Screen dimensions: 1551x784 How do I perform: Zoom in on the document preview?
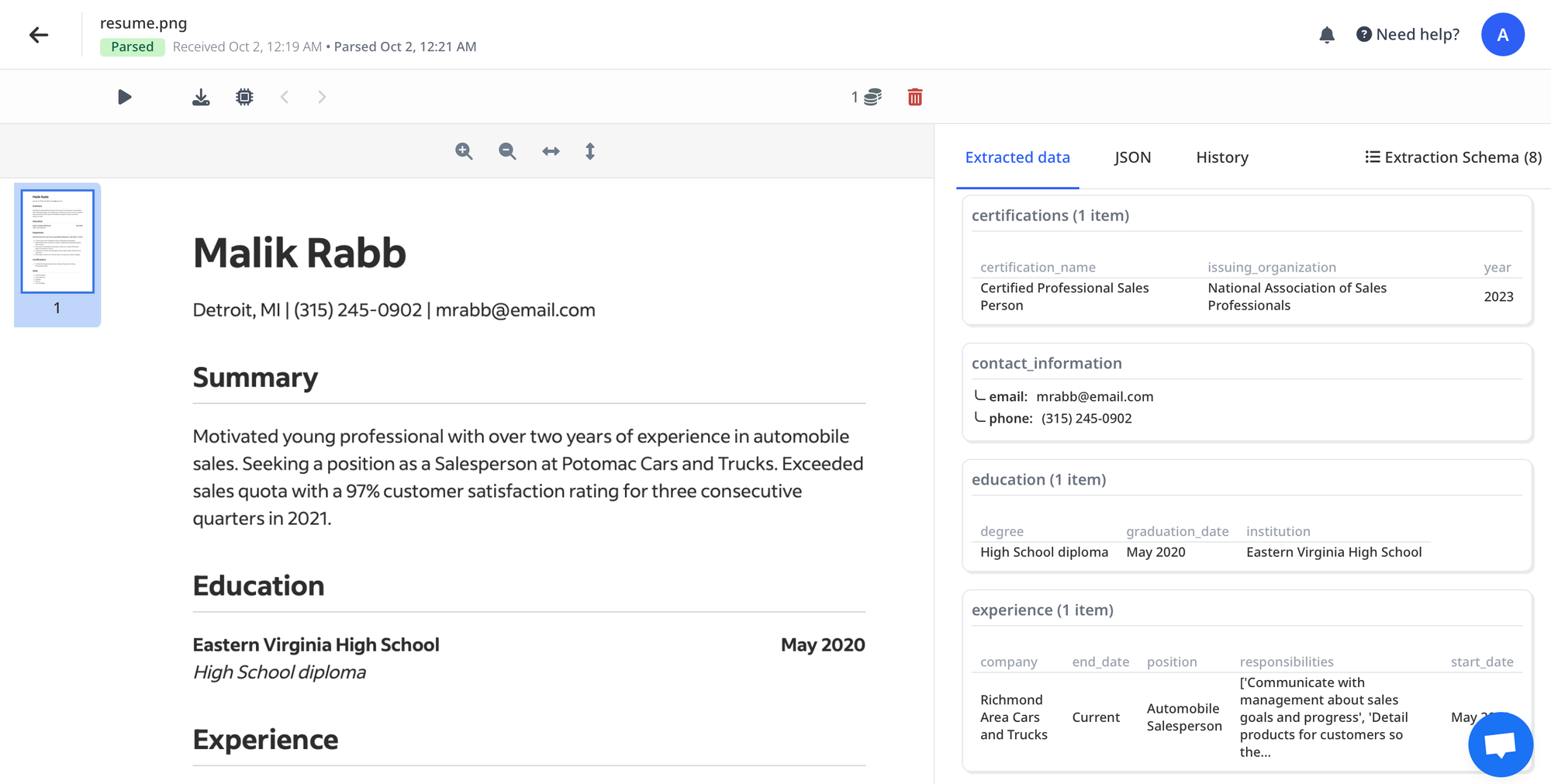pos(464,151)
